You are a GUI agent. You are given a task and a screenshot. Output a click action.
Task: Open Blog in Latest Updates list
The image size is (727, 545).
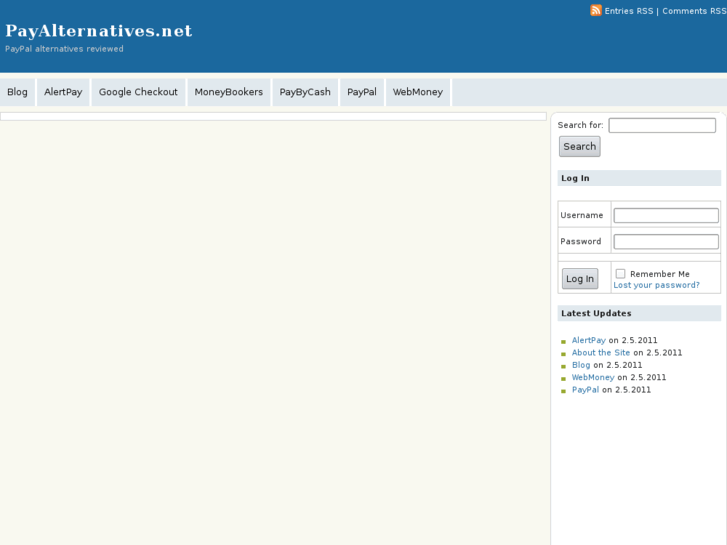581,365
